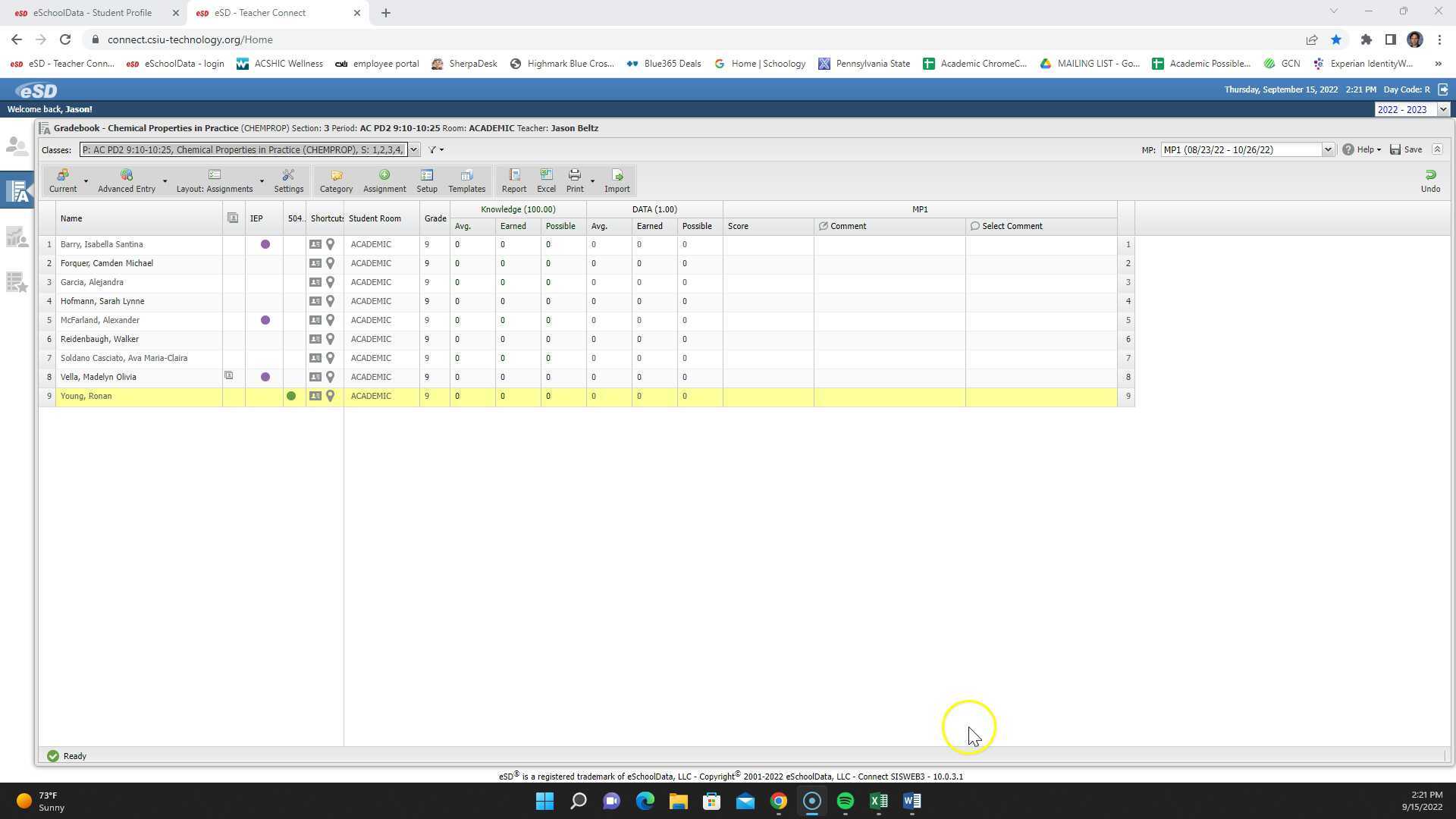Open the Classes dropdown
The image size is (1456, 819).
click(x=413, y=149)
